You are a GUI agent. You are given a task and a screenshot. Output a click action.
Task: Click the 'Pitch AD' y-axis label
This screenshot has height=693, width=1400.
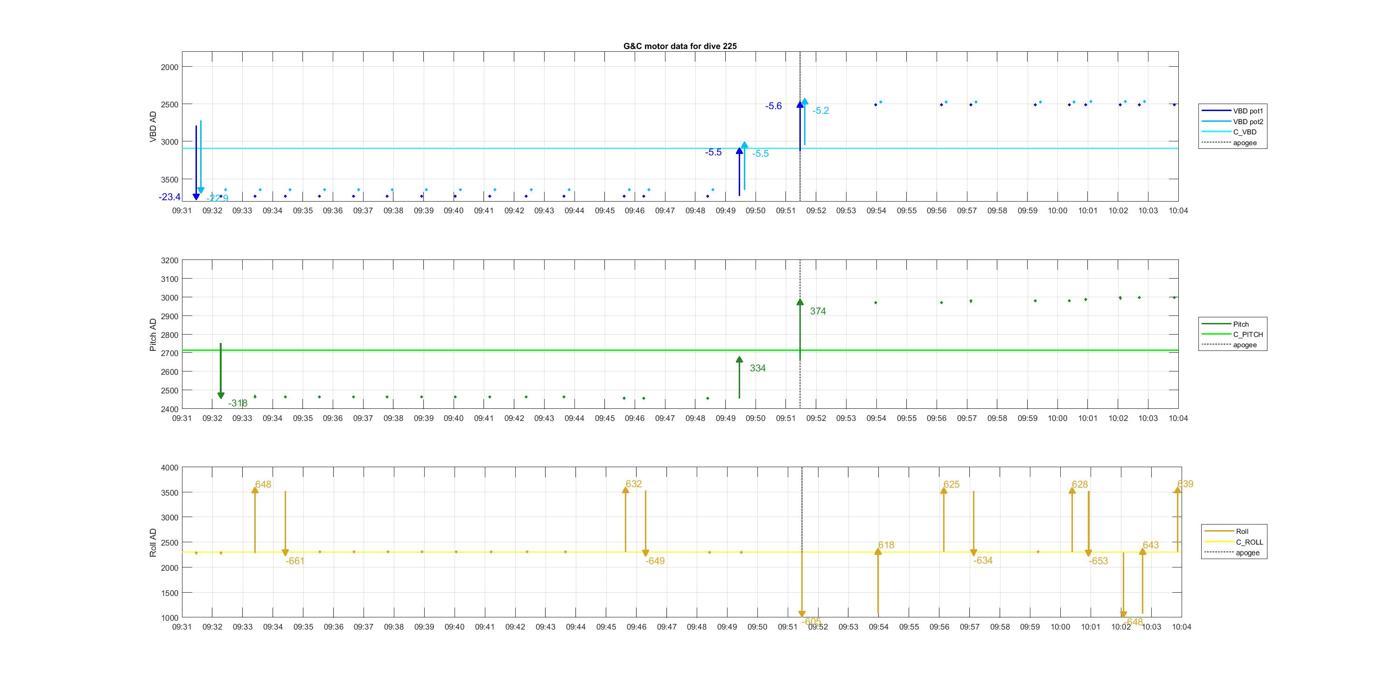coord(154,335)
